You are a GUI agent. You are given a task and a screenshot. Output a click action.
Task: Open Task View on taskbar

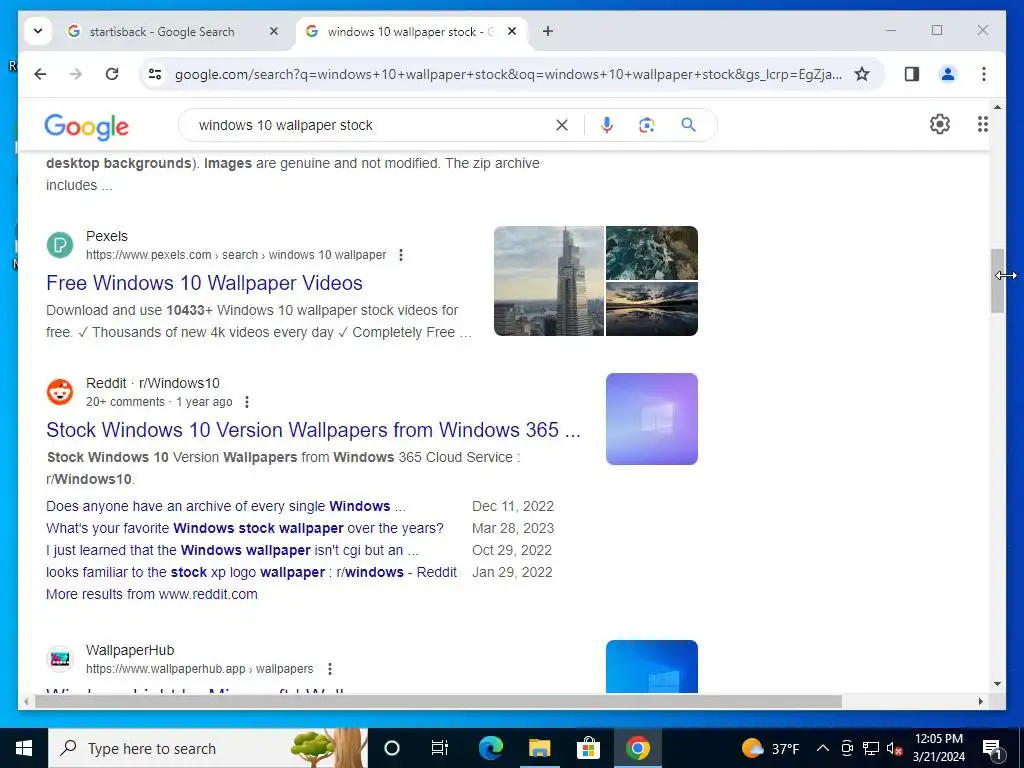[440, 748]
